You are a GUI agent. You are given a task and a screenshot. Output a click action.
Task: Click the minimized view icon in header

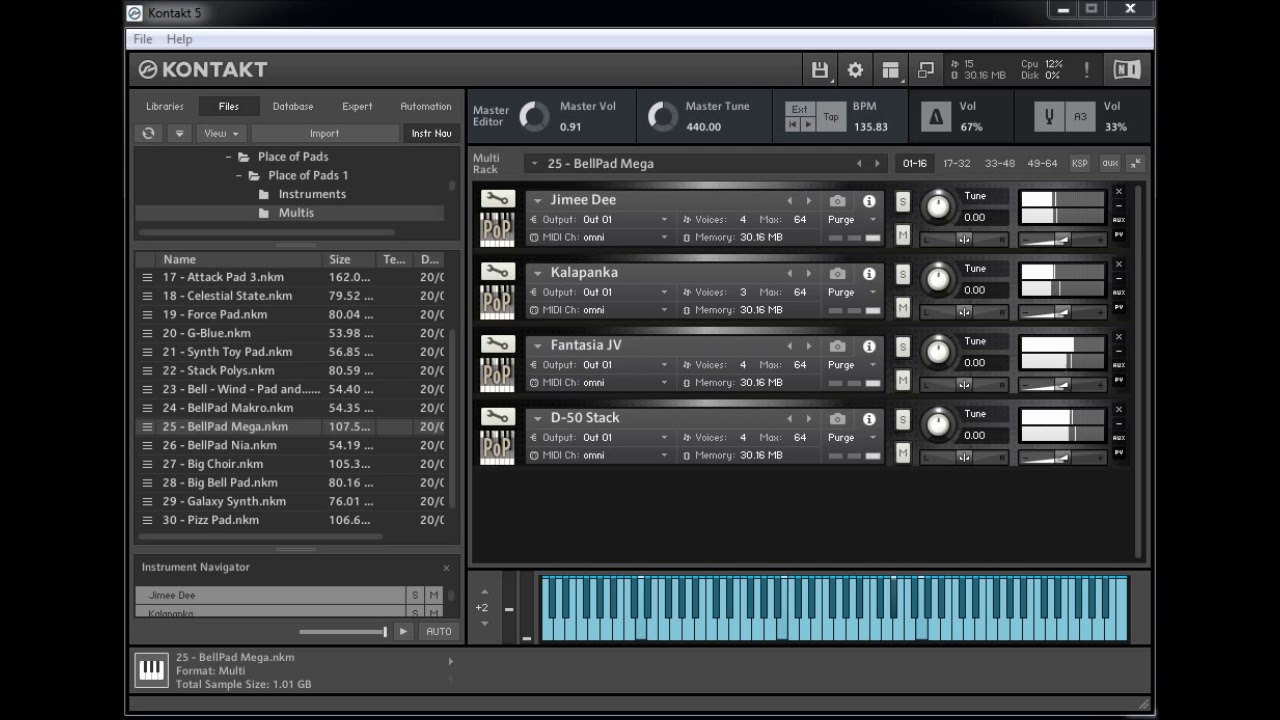(925, 70)
